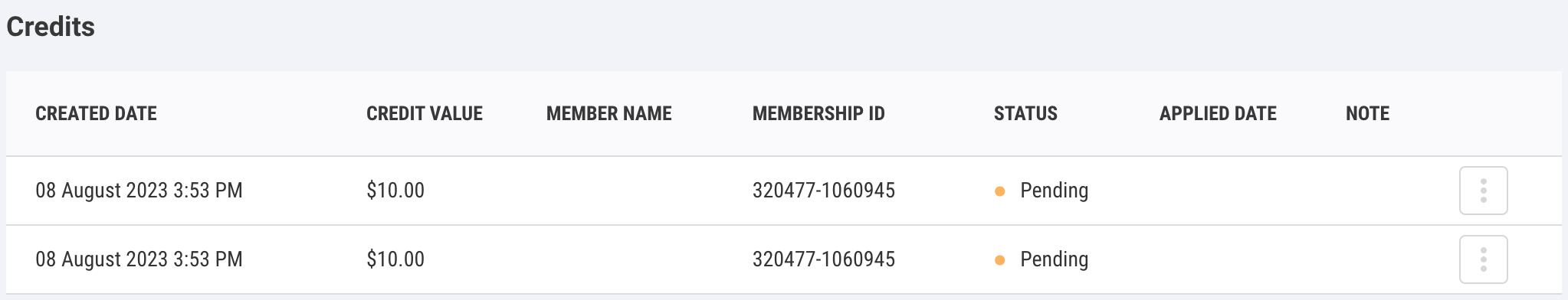Sort by the CREDIT VALUE column header
This screenshot has height=300, width=1568.
(425, 114)
